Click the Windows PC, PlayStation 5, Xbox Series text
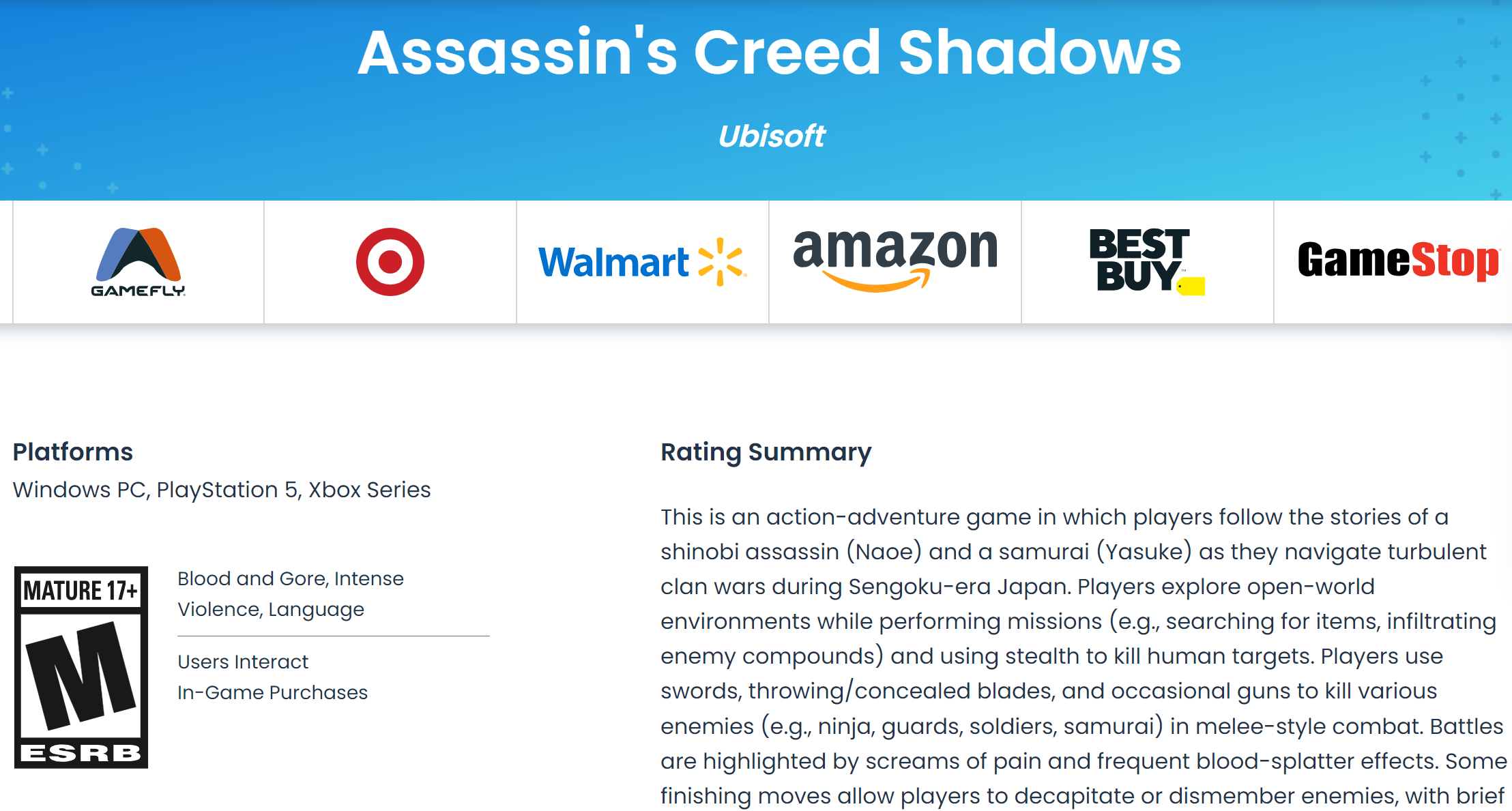 222,490
